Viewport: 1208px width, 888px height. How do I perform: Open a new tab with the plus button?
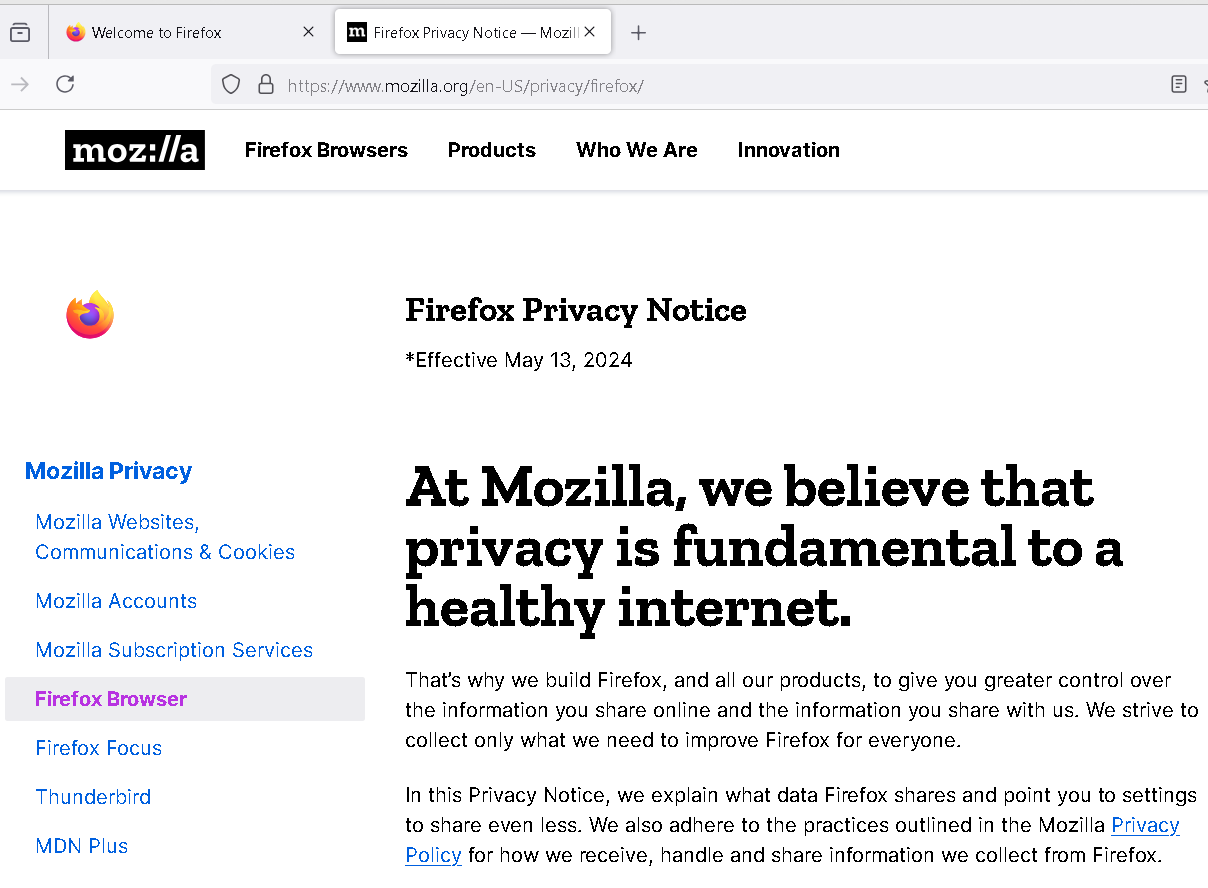coord(638,31)
